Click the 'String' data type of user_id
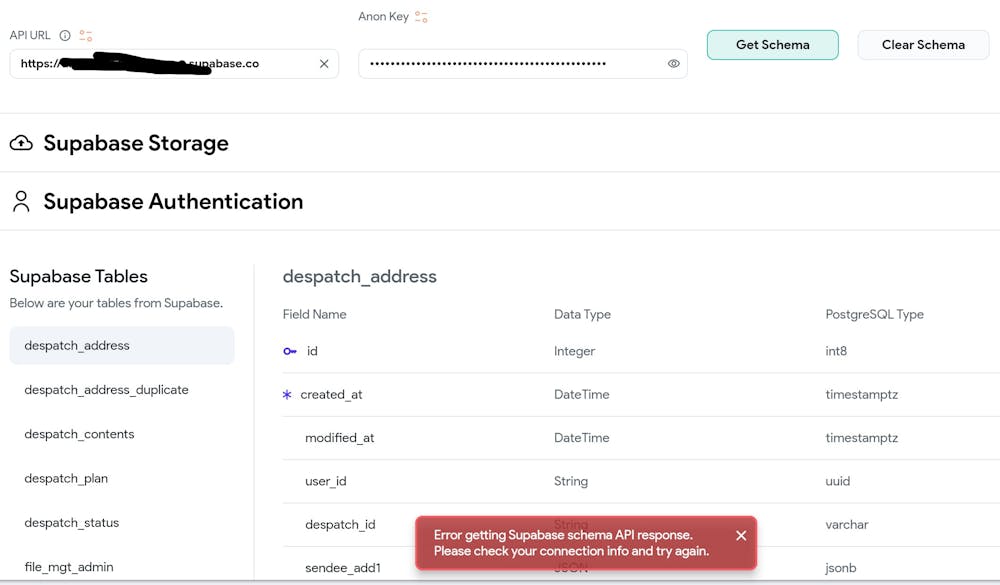 coord(571,482)
